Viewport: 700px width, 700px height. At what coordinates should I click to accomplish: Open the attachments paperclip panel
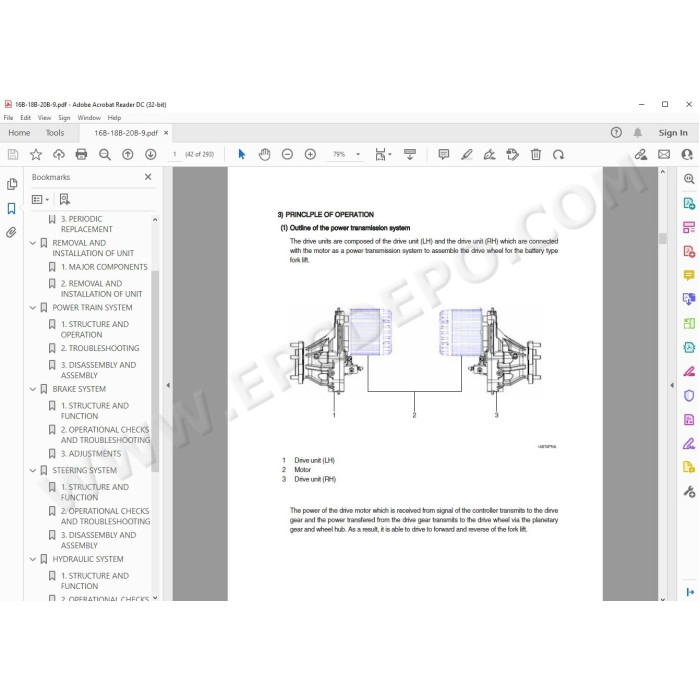coord(12,232)
